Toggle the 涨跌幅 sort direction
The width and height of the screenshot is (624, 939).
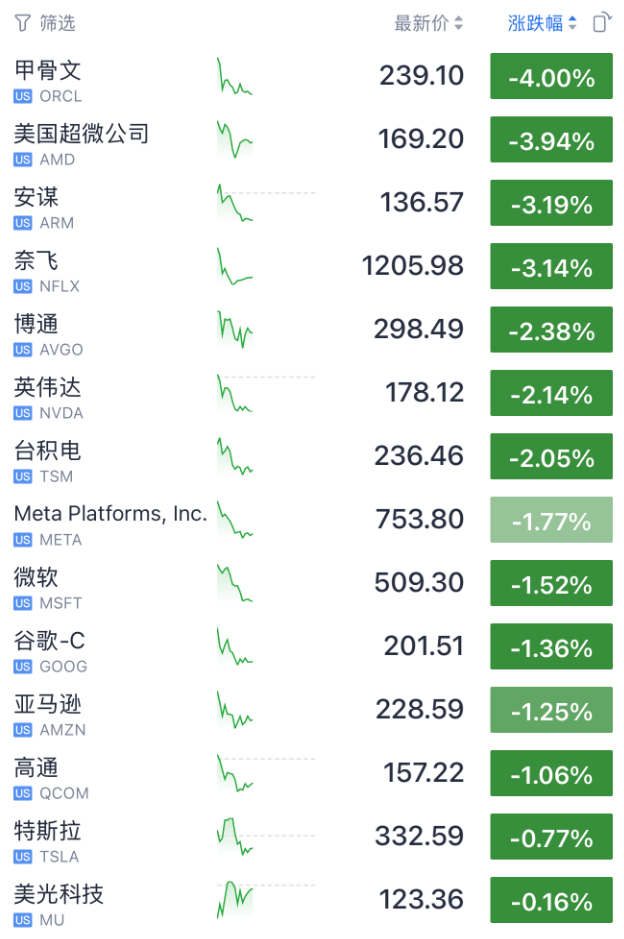[x=572, y=22]
